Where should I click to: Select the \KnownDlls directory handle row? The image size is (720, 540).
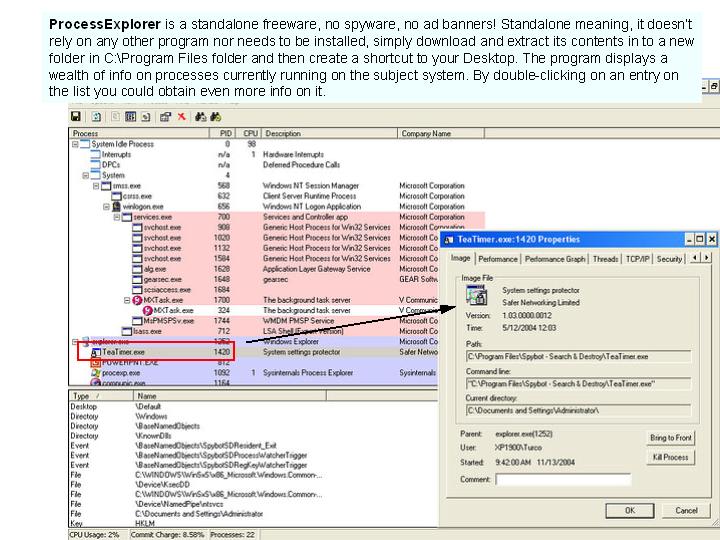point(254,436)
